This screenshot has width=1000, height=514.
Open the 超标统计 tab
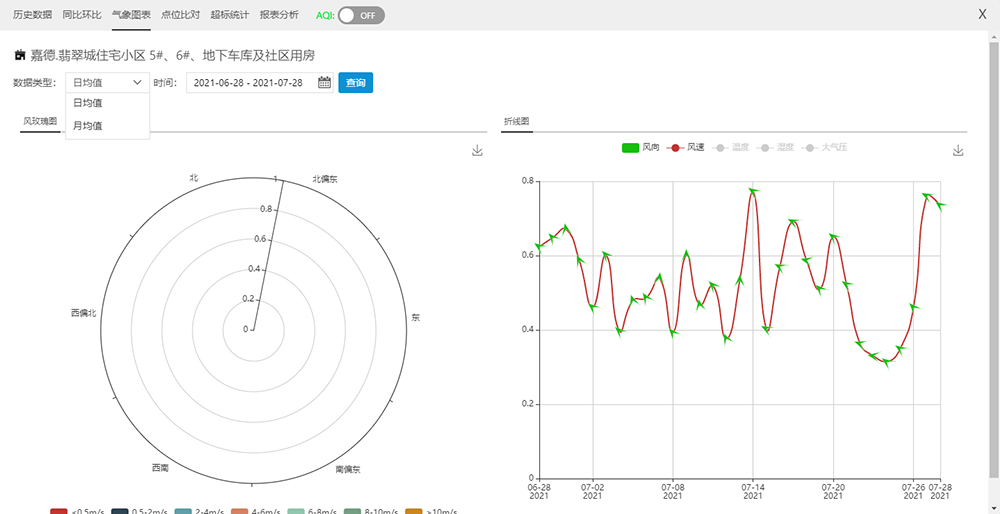[x=230, y=15]
